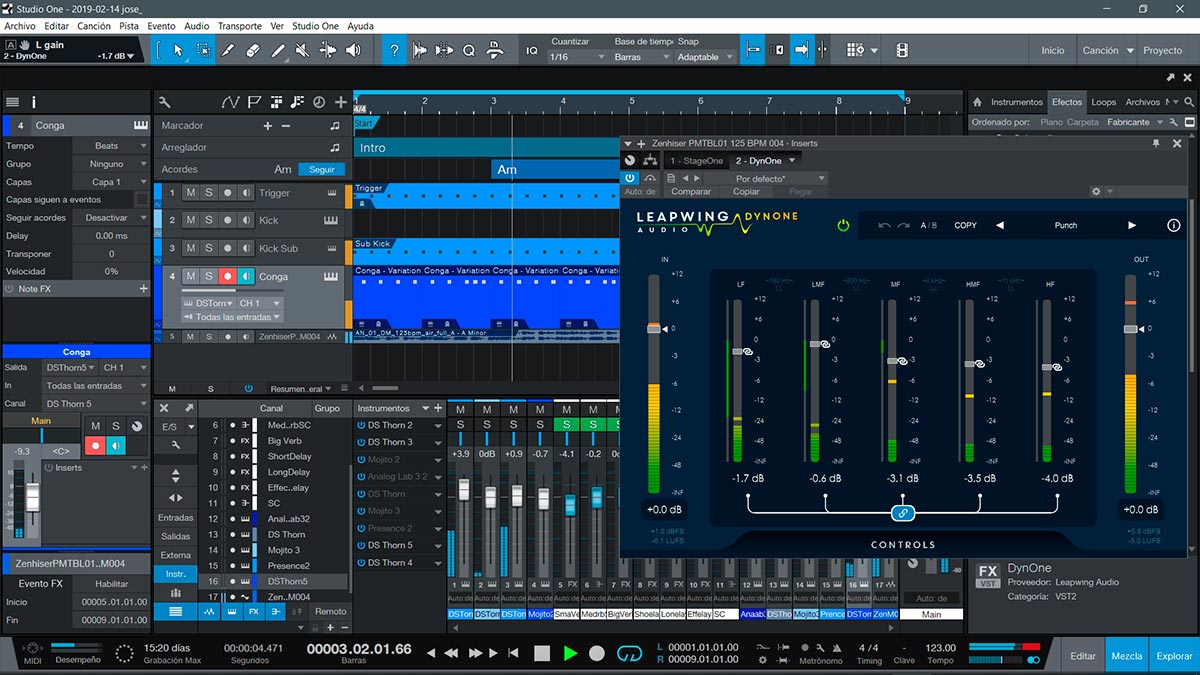Open the Canal DS Thorn 5 dropdown

[96, 403]
